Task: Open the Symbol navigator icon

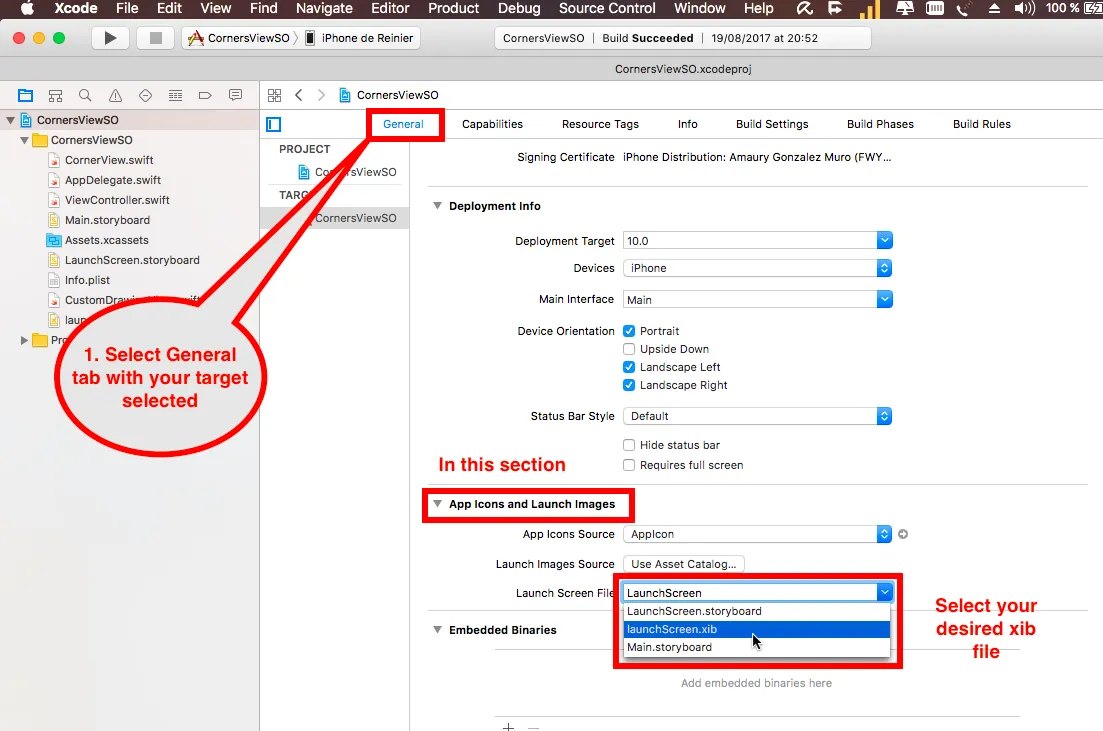Action: point(56,95)
